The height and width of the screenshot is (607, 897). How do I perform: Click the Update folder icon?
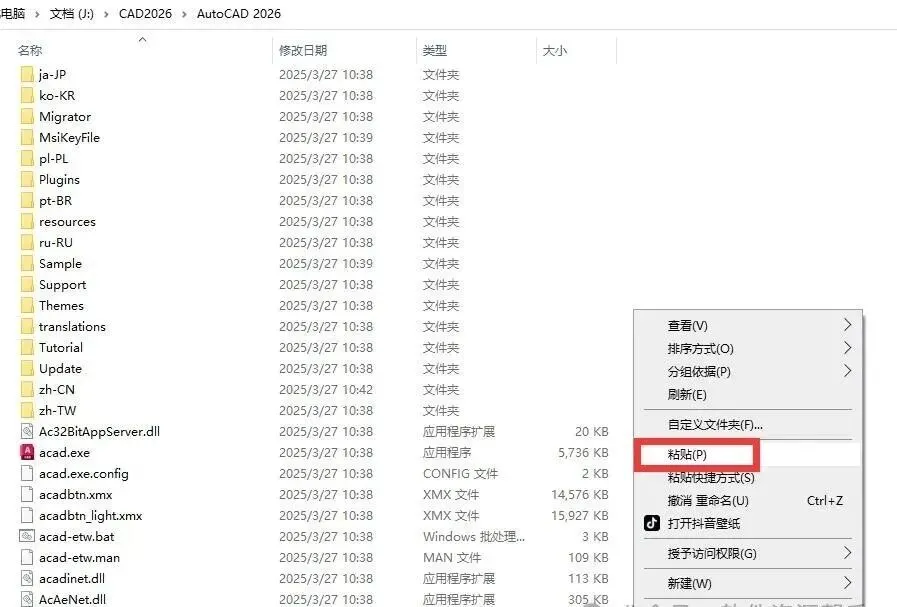click(27, 369)
